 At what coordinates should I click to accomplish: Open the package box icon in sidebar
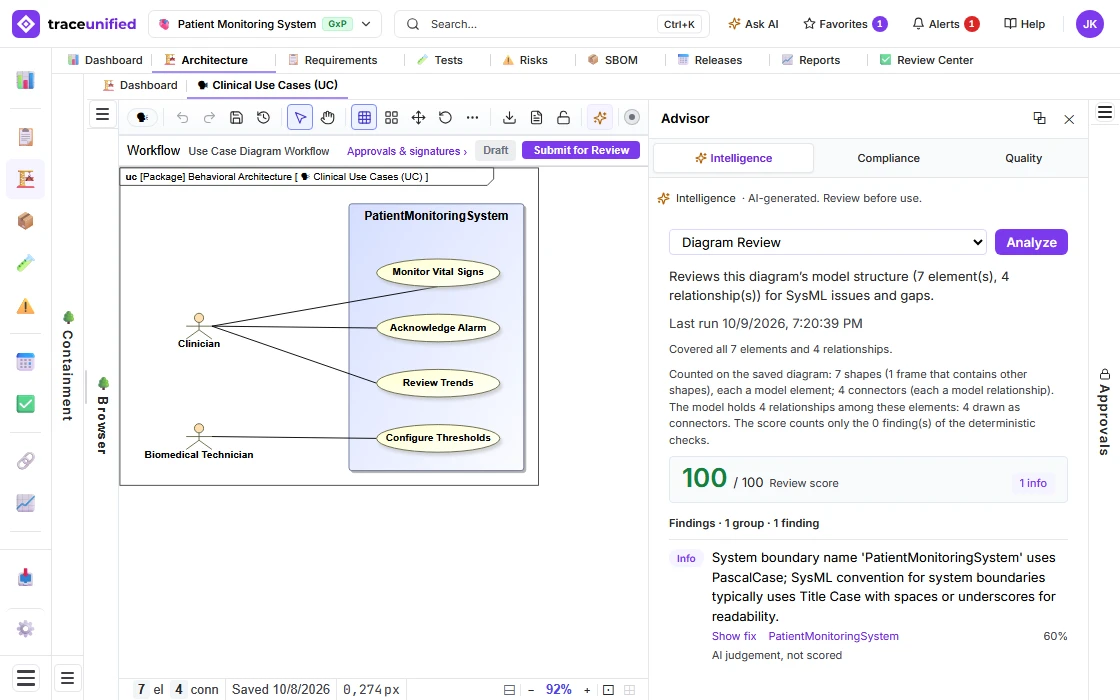coord(26,221)
